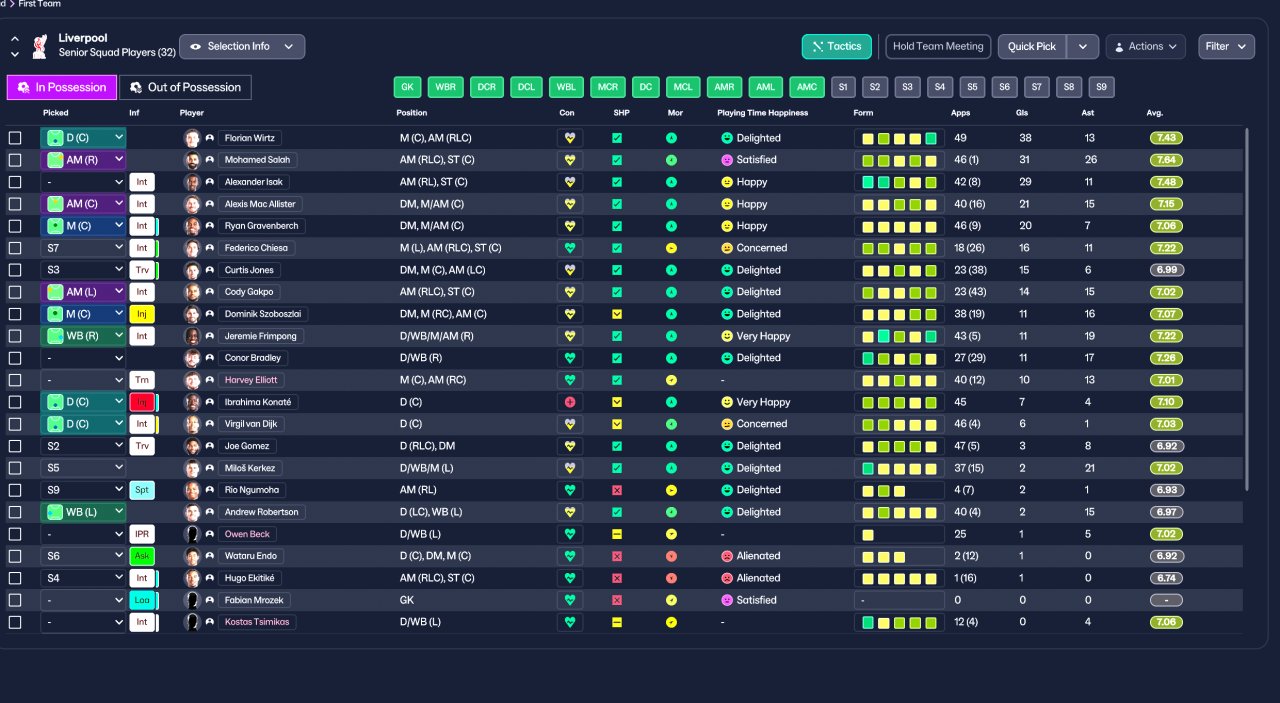Select the S1 substitute slot tab
The image size is (1280, 703).
[x=843, y=87]
